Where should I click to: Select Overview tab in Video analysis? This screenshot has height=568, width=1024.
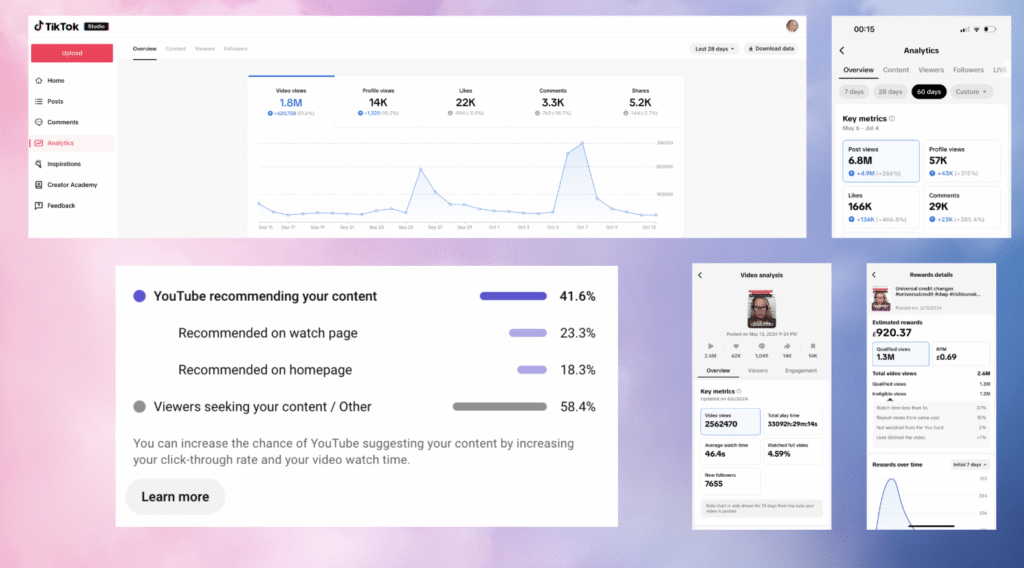click(718, 371)
